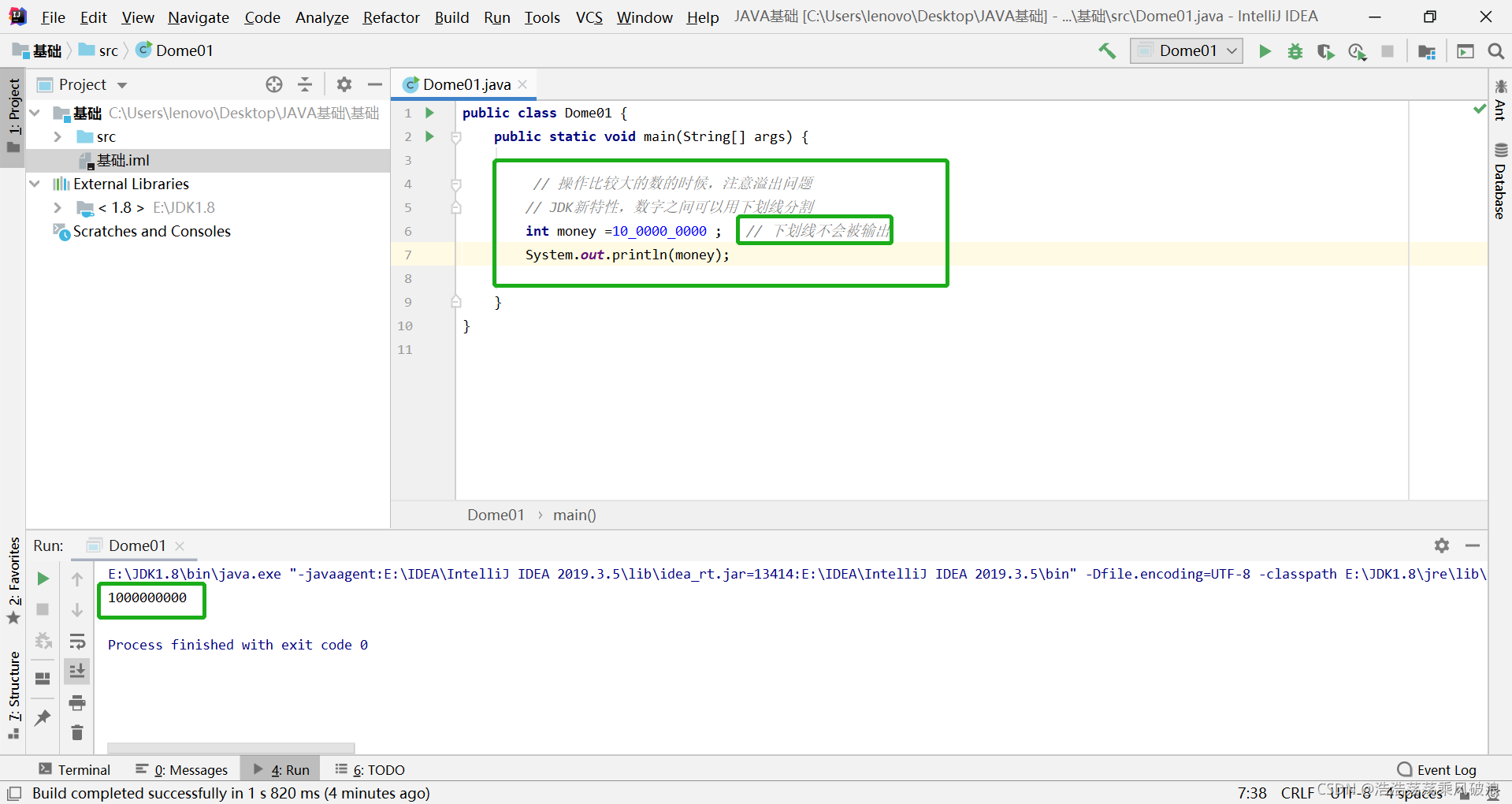Open the CRLF line separator selector

point(1297,793)
